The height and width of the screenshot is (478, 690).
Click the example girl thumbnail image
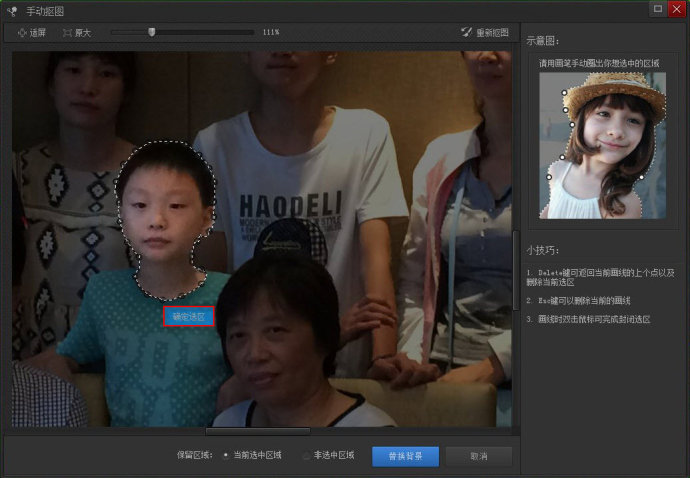602,146
